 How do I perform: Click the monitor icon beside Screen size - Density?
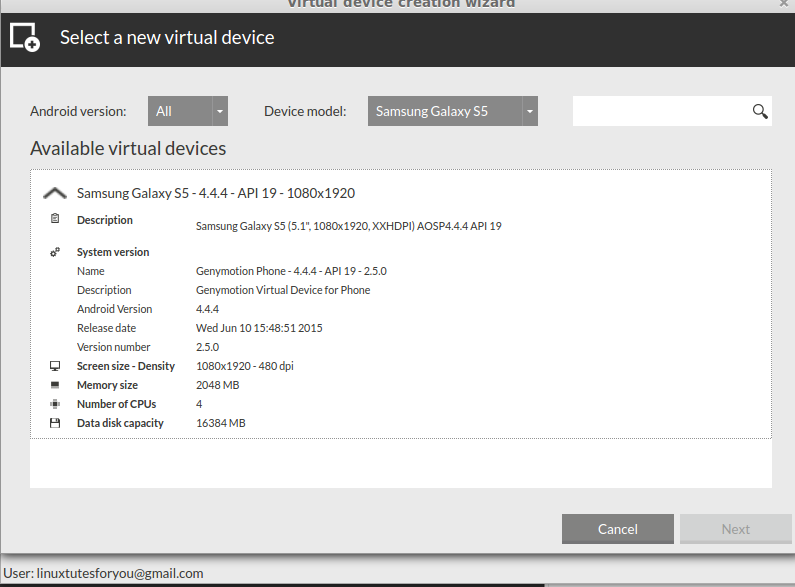[x=55, y=366]
